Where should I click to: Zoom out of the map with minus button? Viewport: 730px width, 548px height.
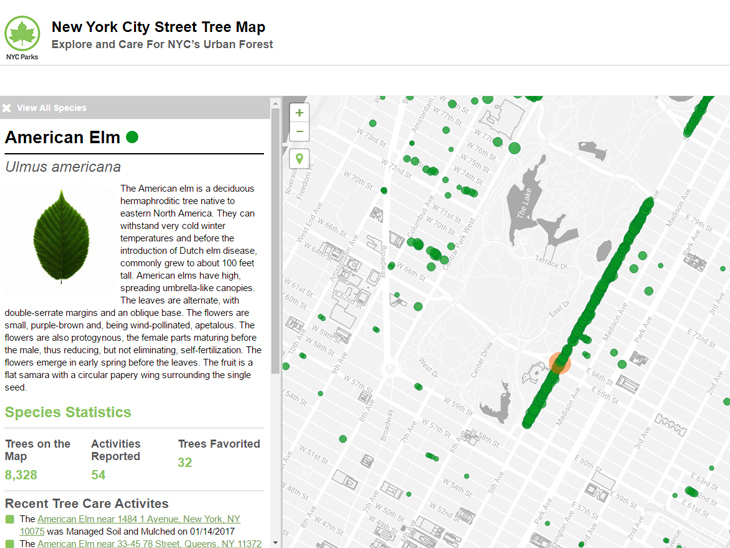pos(299,131)
